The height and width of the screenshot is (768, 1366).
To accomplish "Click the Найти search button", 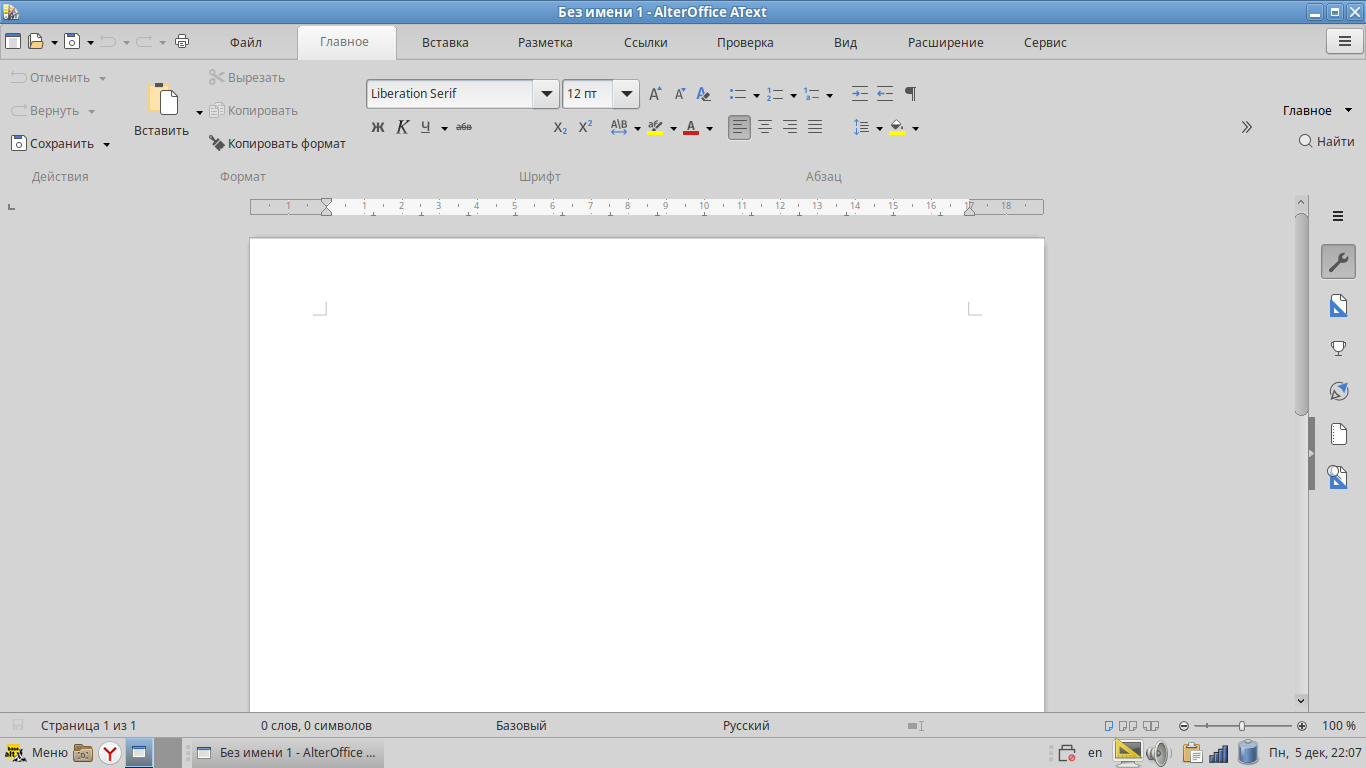I will coord(1326,141).
